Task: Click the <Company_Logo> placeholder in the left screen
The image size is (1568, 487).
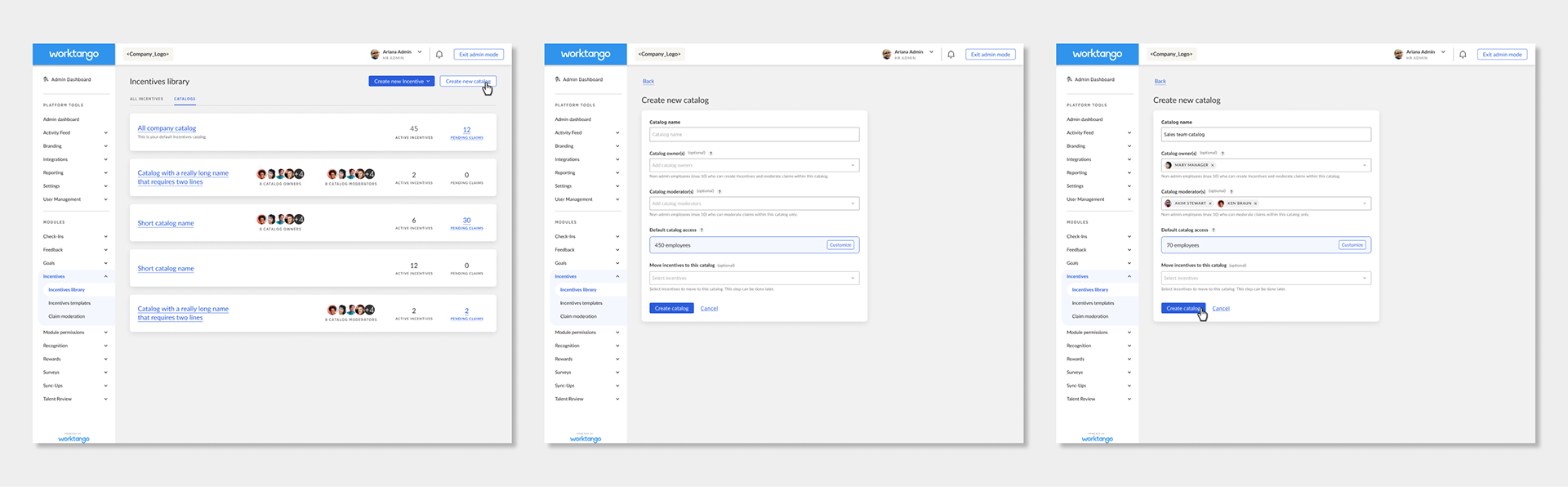Action: coord(148,54)
